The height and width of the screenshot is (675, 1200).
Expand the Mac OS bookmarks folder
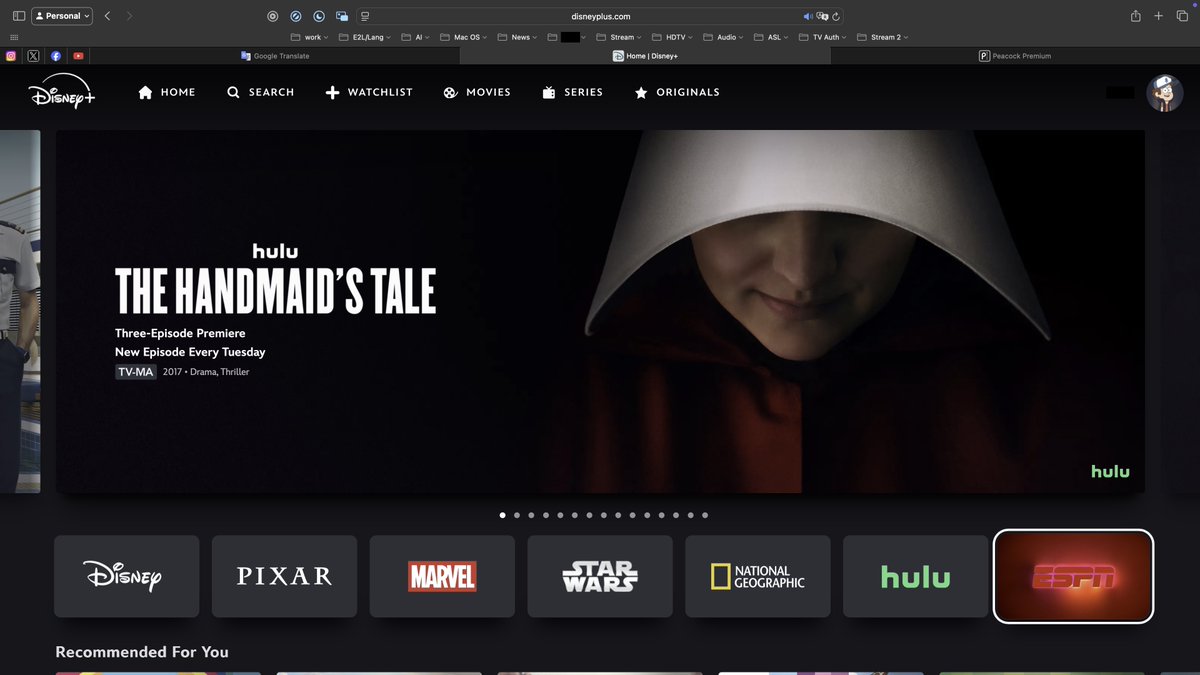coord(464,37)
